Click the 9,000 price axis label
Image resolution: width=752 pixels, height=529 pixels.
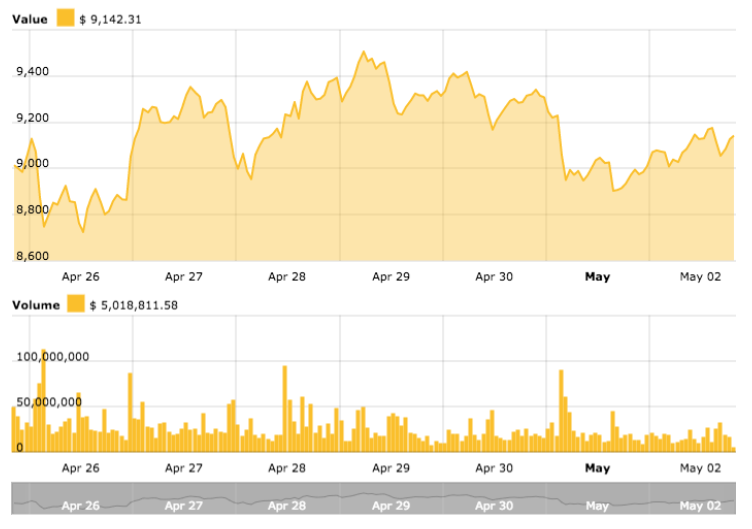click(x=33, y=164)
